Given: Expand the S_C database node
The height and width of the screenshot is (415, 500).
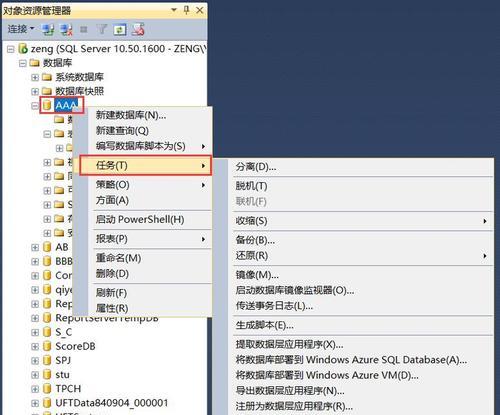Looking at the screenshot, I should click(35, 332).
